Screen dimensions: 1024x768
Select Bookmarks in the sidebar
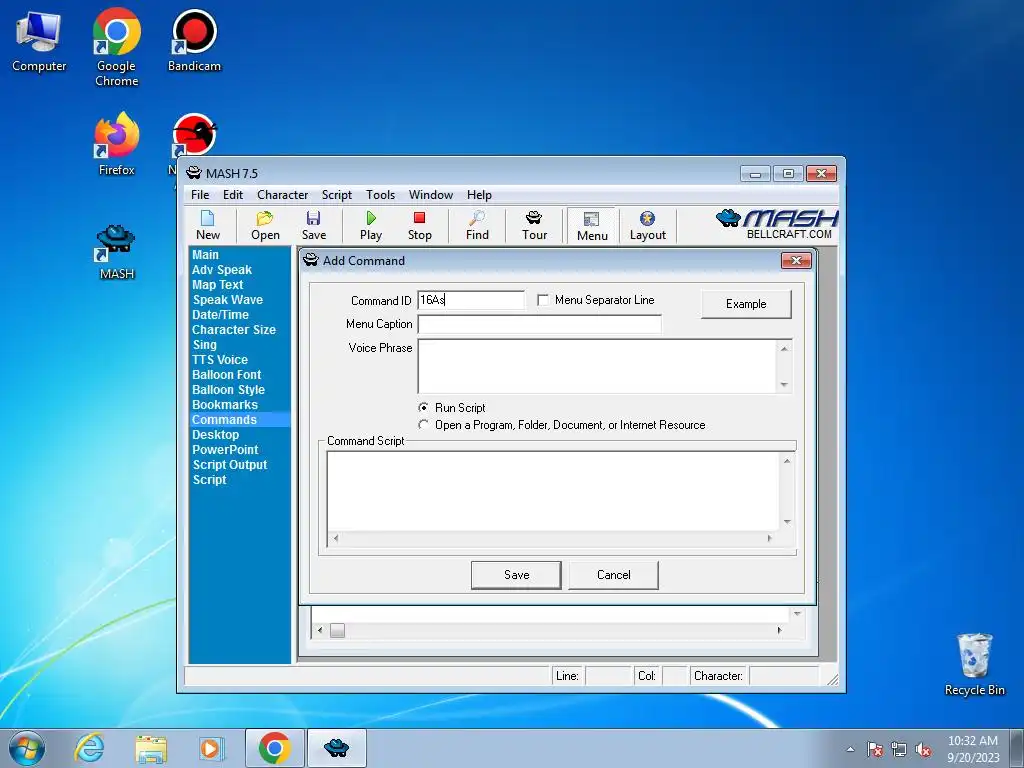point(225,405)
